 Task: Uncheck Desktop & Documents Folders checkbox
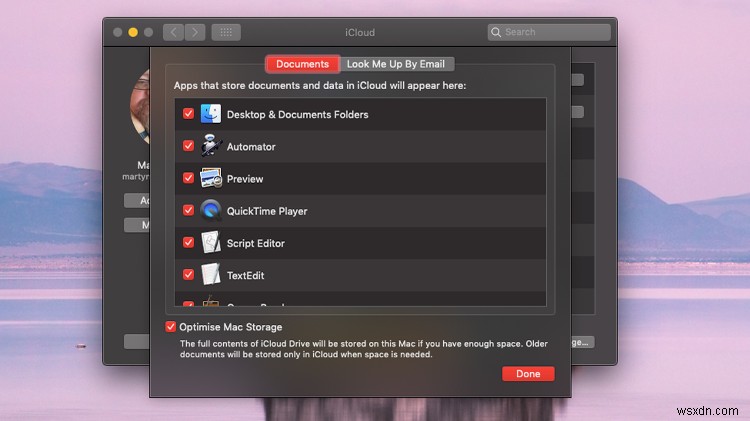point(188,113)
